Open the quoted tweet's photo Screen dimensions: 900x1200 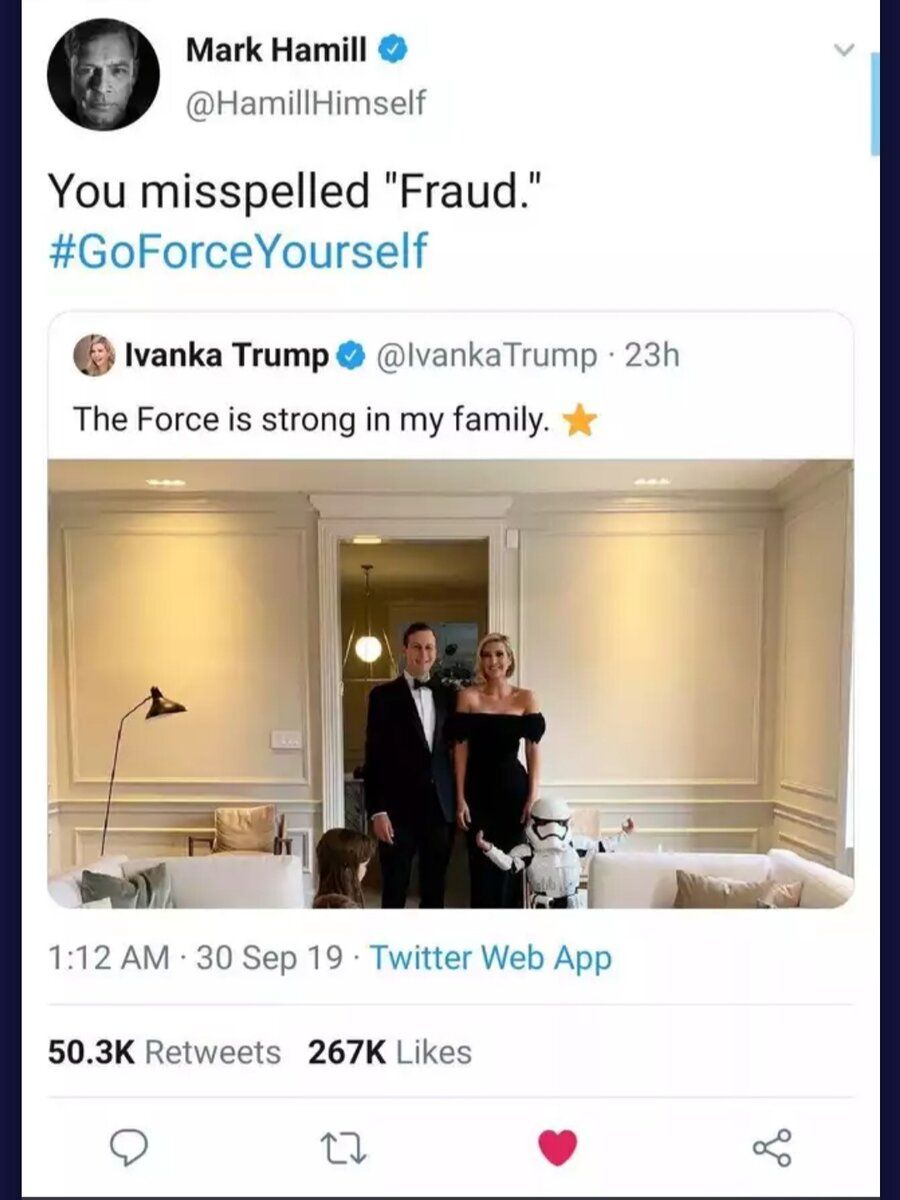(450, 684)
